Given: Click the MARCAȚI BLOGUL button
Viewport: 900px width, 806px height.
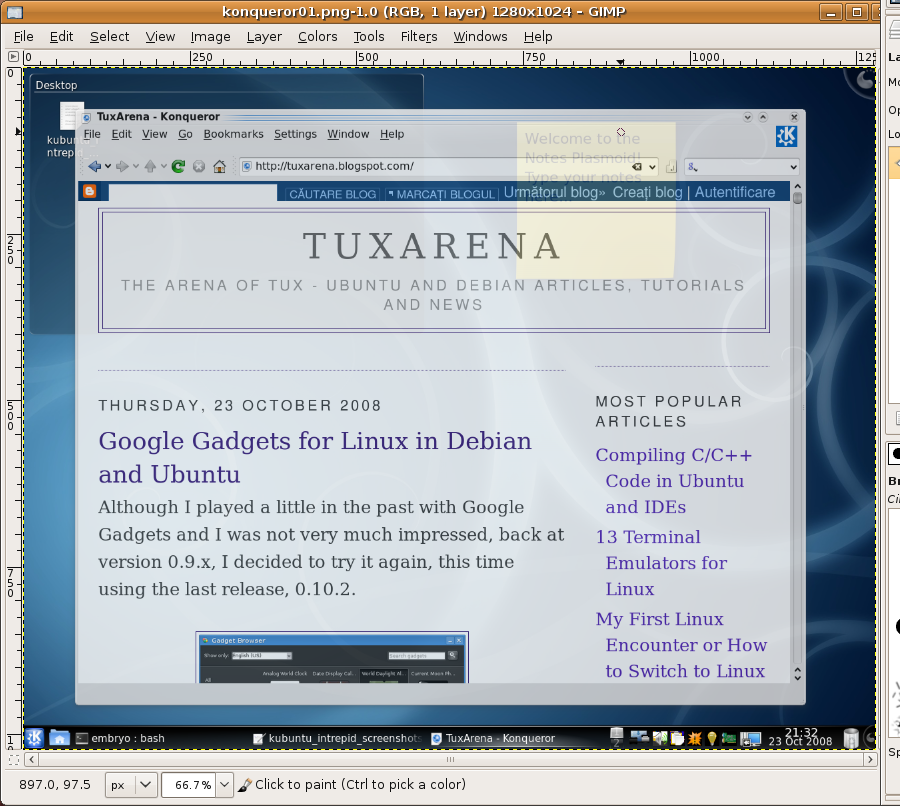Looking at the screenshot, I should click(441, 194).
